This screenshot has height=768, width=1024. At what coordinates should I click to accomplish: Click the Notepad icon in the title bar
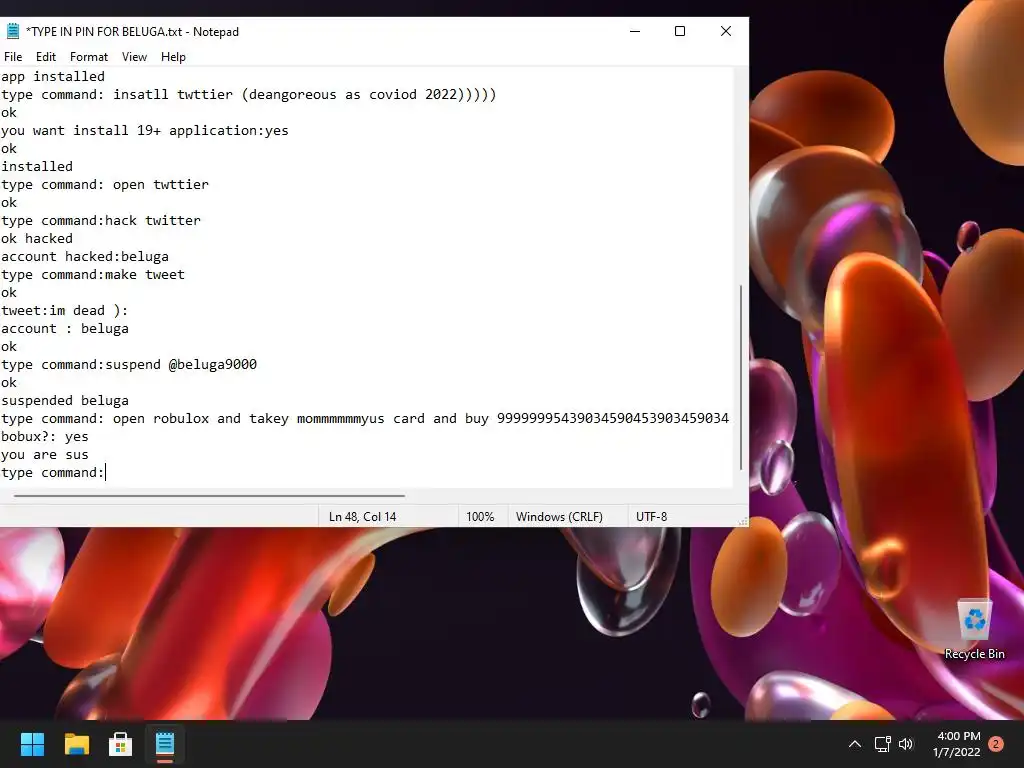click(x=12, y=31)
